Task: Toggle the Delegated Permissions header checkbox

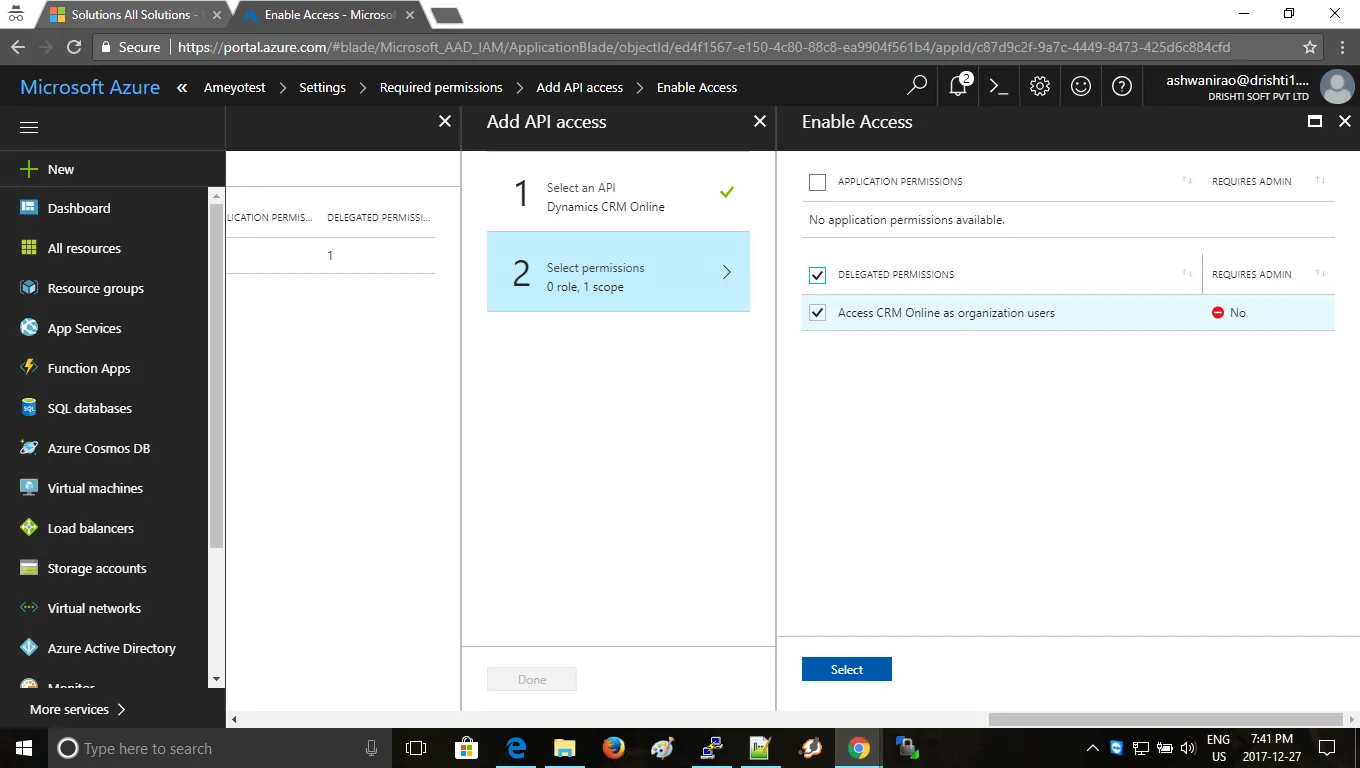Action: pos(818,275)
